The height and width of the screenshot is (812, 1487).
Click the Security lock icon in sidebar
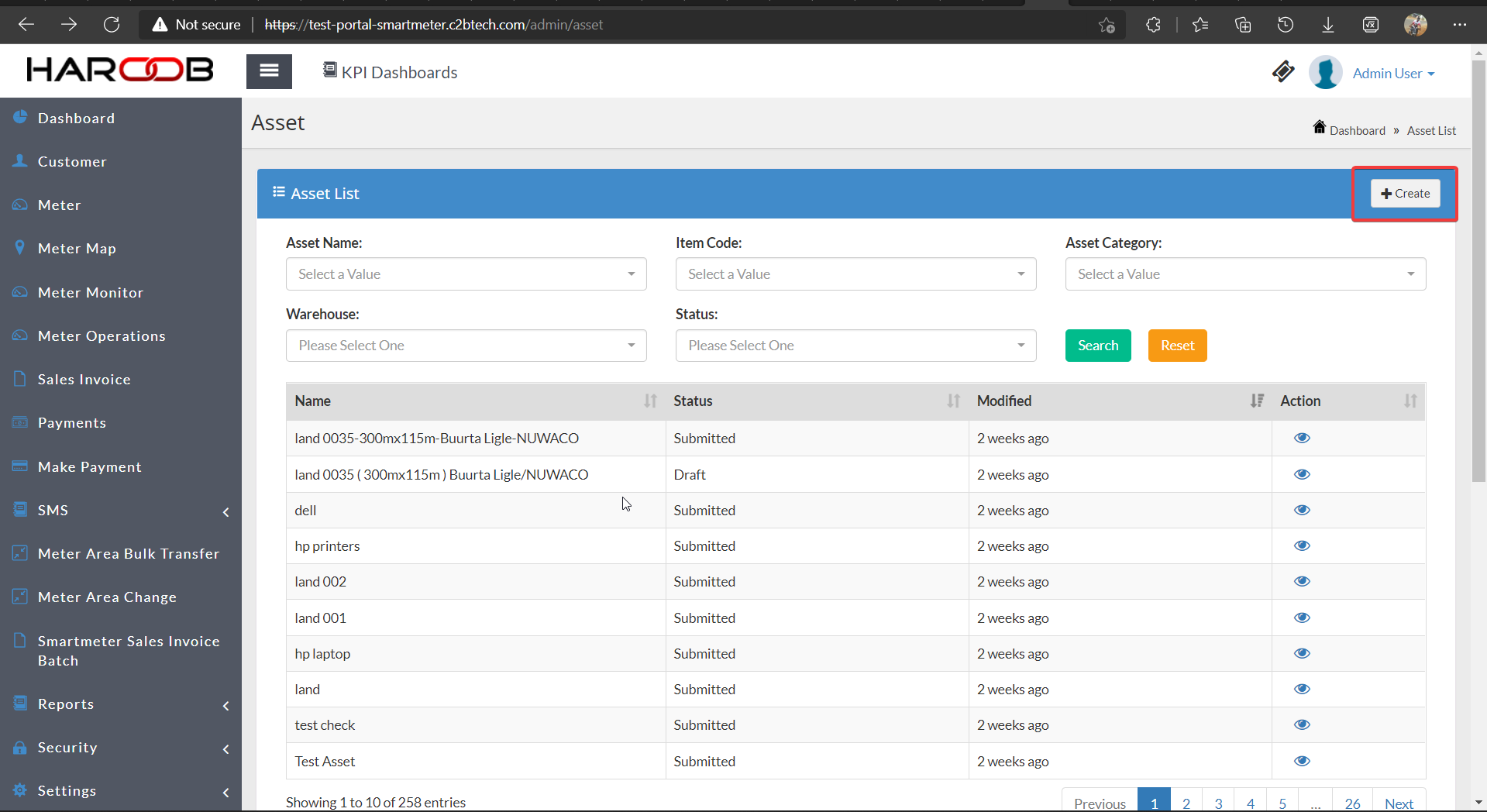point(20,748)
